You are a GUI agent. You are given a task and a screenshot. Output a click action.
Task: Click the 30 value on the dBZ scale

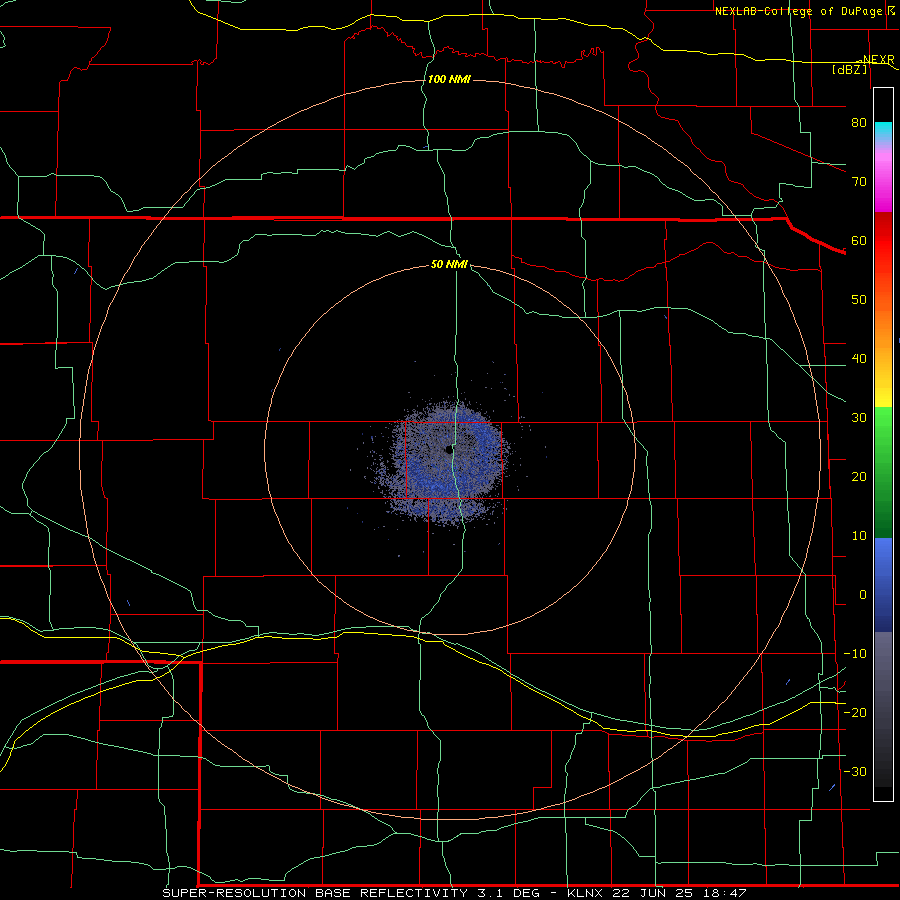click(x=859, y=418)
